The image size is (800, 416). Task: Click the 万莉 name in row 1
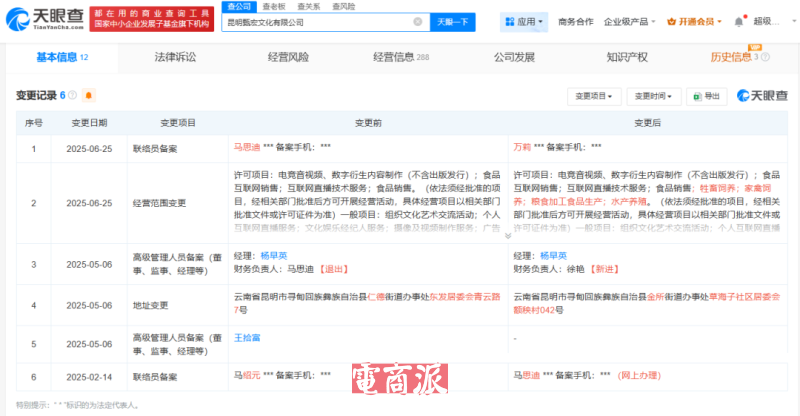pos(522,148)
